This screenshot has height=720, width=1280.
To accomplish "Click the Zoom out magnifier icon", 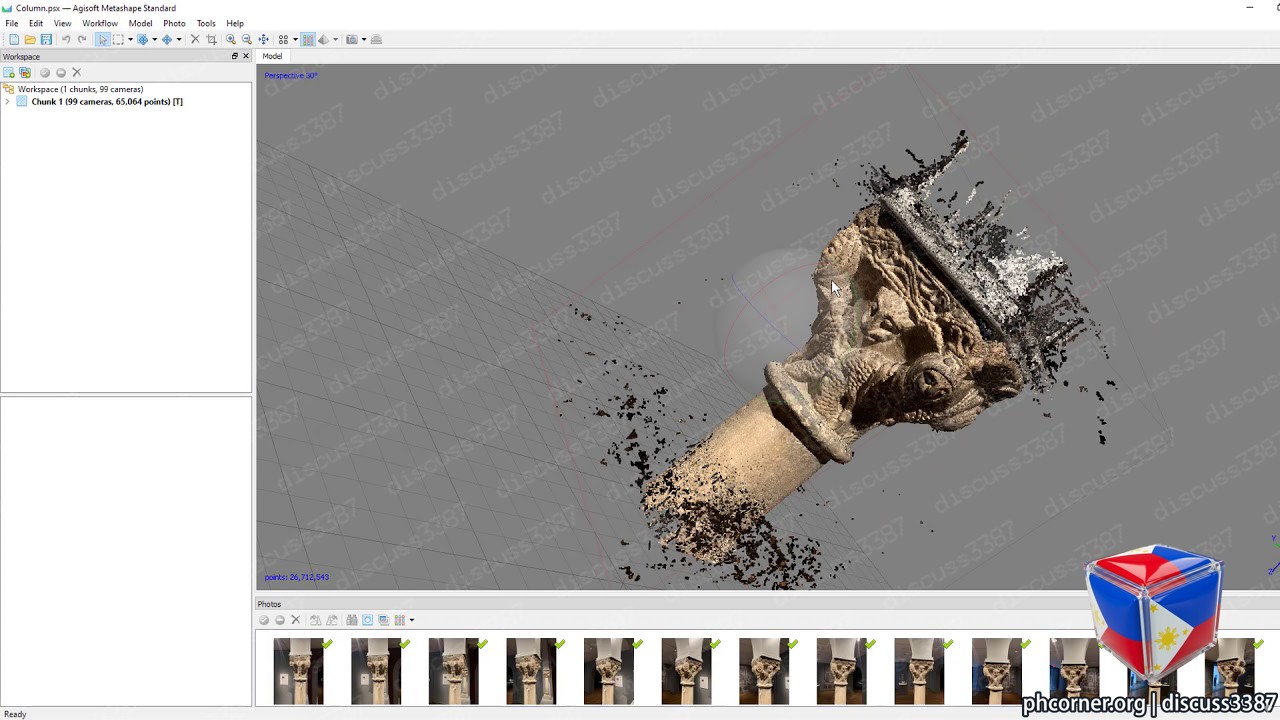I will (x=247, y=39).
